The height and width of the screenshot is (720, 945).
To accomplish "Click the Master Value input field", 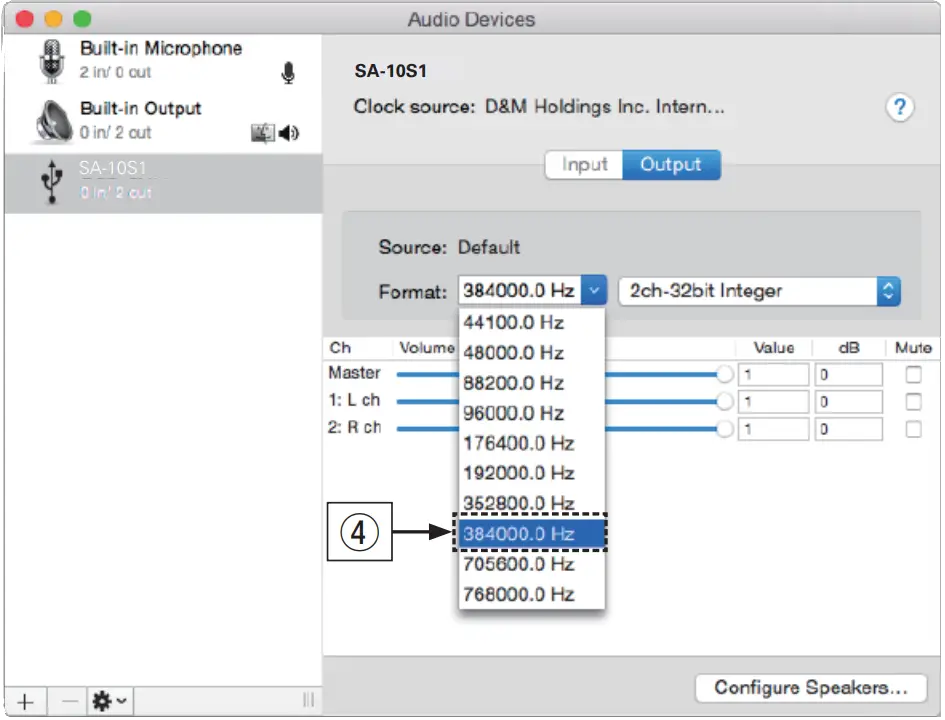I will pyautogui.click(x=773, y=374).
